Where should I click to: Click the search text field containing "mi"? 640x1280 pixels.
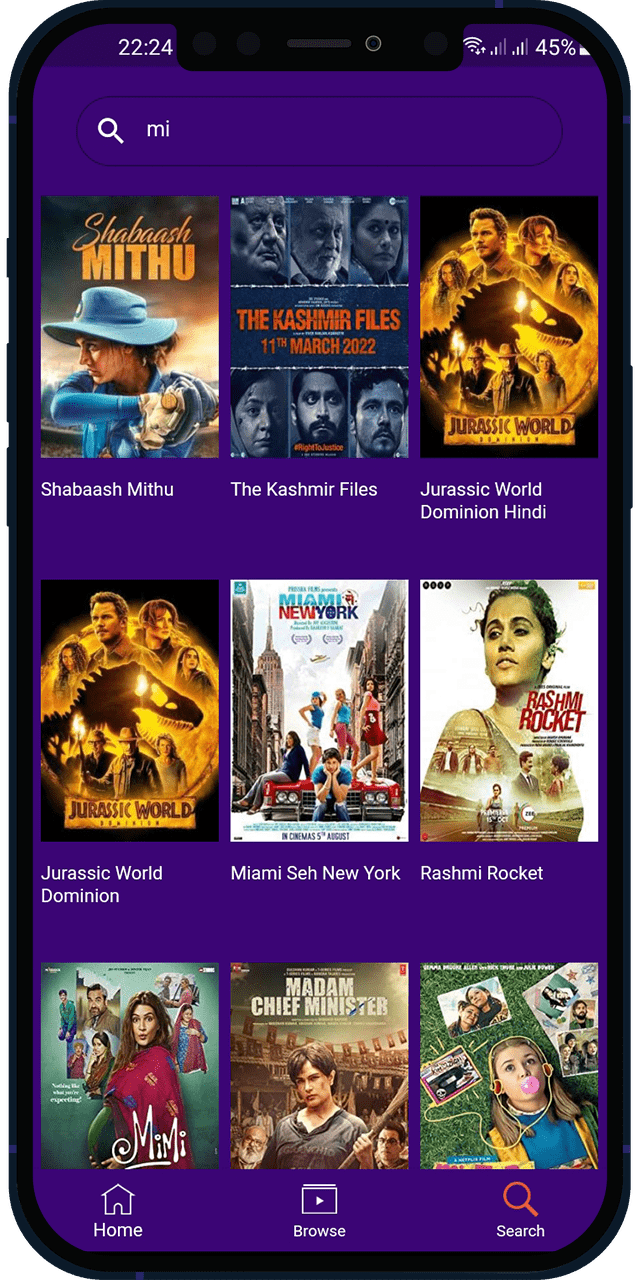319,130
